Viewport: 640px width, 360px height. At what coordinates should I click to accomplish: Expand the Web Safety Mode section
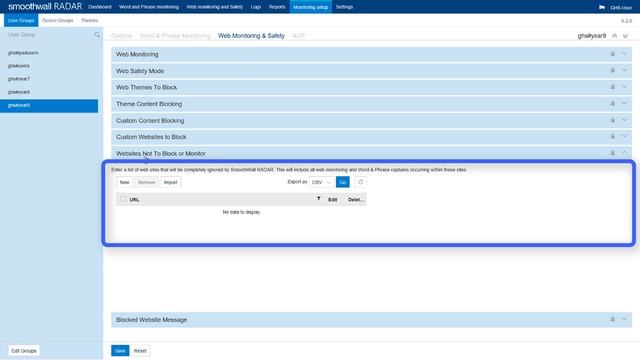[x=624, y=71]
